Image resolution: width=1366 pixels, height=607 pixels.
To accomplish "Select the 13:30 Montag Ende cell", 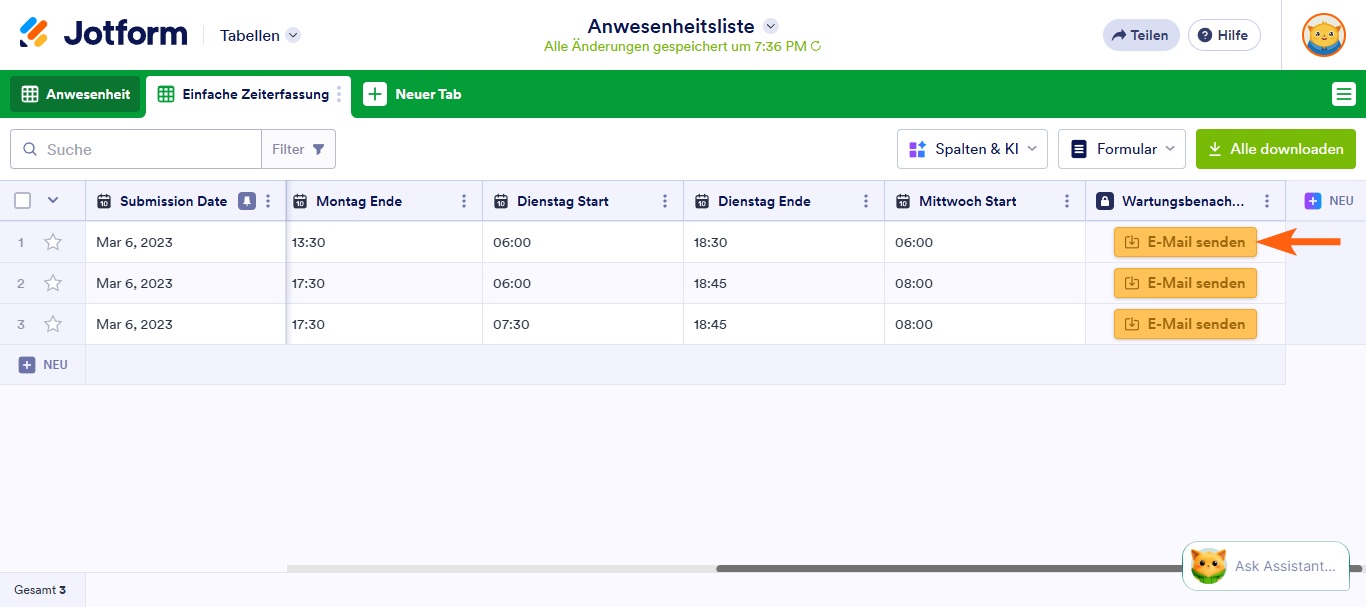I will [384, 242].
